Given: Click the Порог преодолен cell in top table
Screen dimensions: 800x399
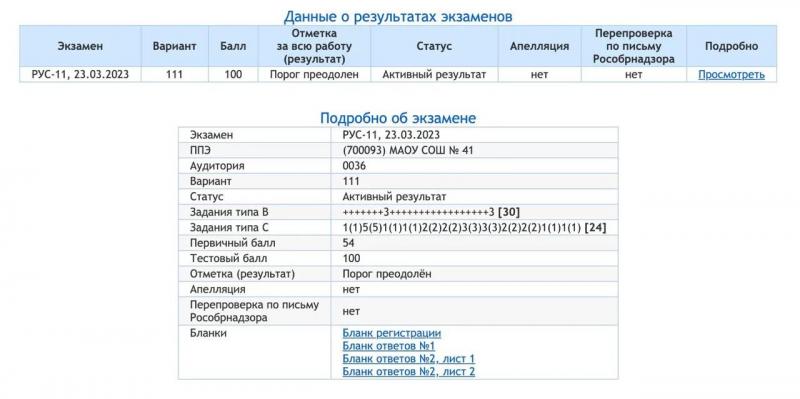Looking at the screenshot, I should click(314, 74).
